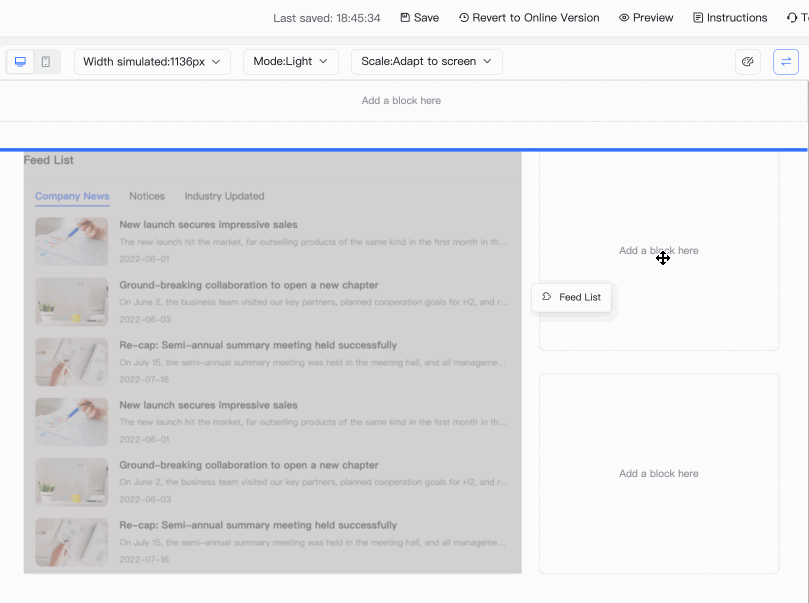
Task: Click the bottom-right Add a block here placeholder
Action: coord(658,474)
